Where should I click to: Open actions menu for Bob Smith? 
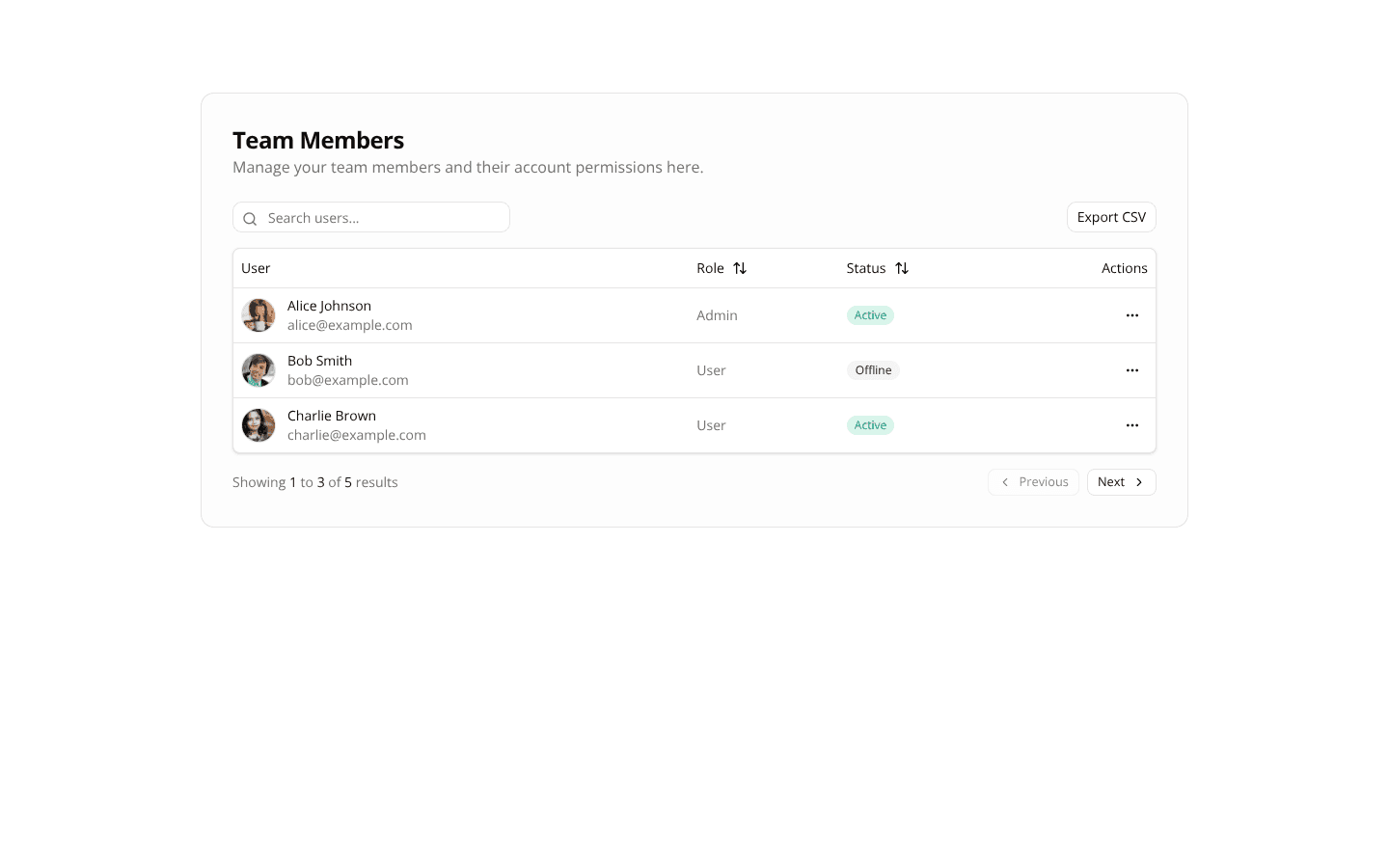tap(1131, 370)
